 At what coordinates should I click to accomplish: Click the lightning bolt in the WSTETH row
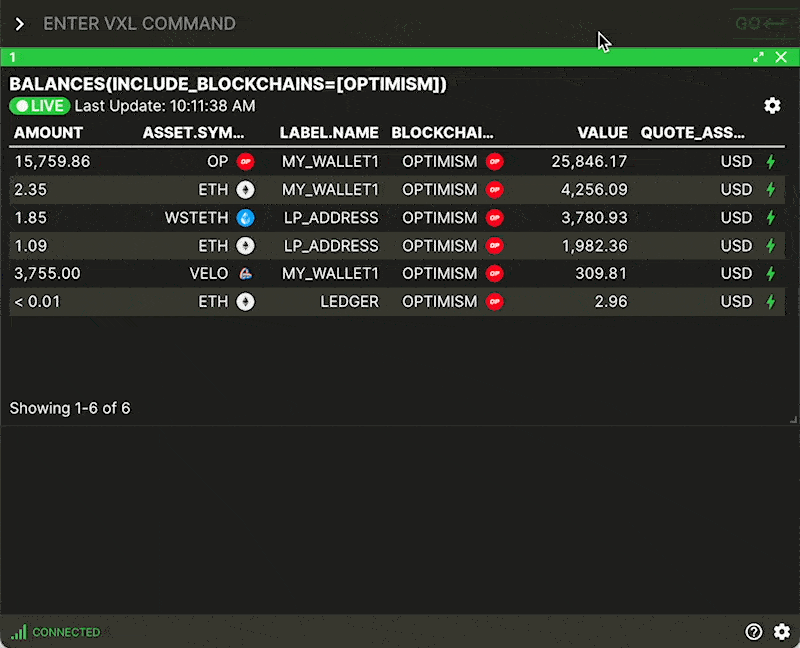coord(771,218)
